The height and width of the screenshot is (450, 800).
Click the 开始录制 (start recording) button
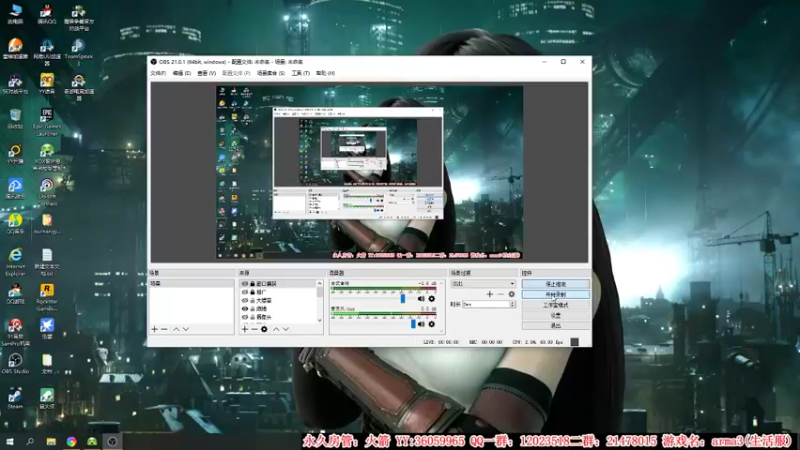(x=556, y=294)
